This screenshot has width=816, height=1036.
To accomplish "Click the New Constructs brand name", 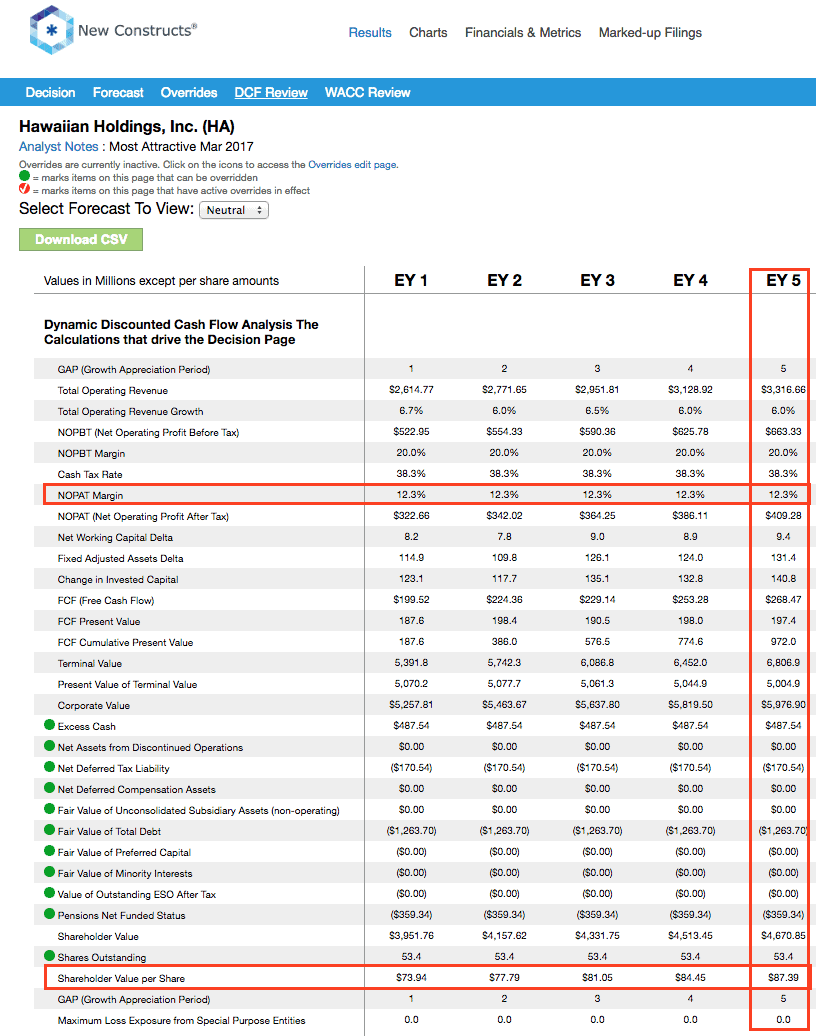I will click(137, 30).
